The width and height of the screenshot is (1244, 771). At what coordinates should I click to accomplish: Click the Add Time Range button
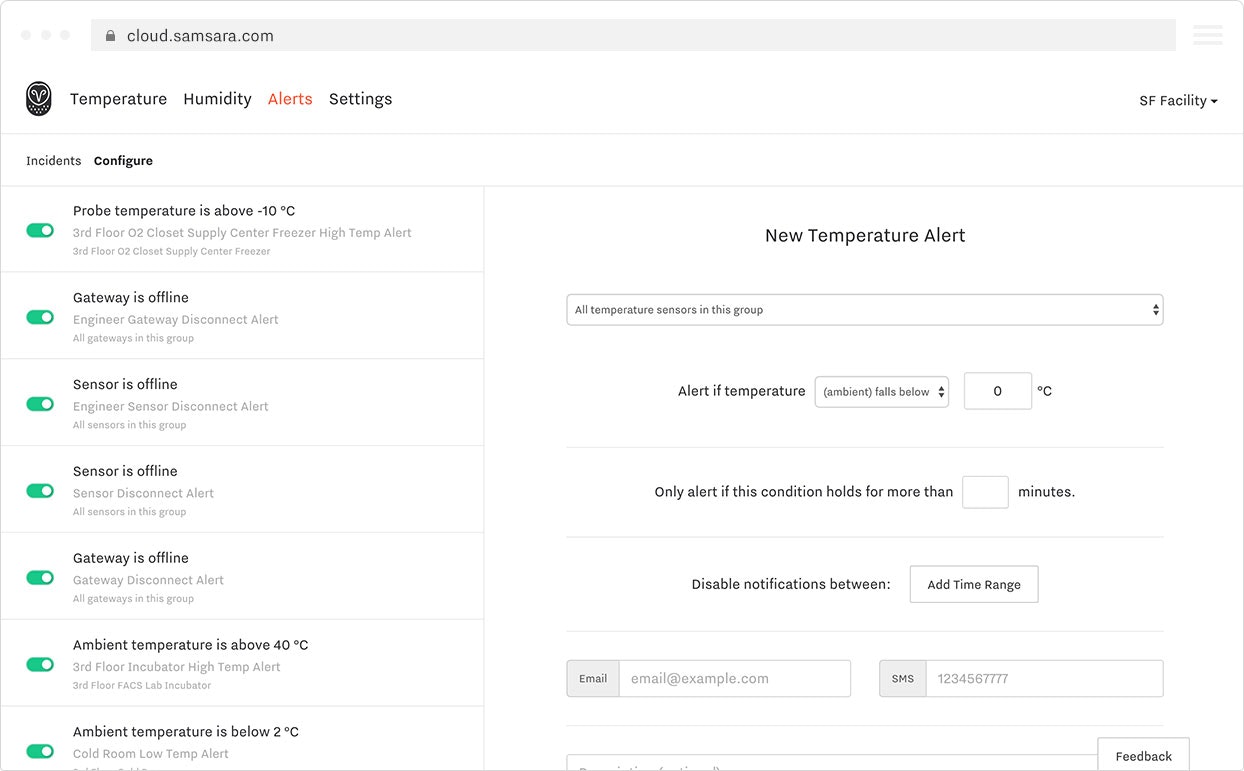pyautogui.click(x=974, y=584)
